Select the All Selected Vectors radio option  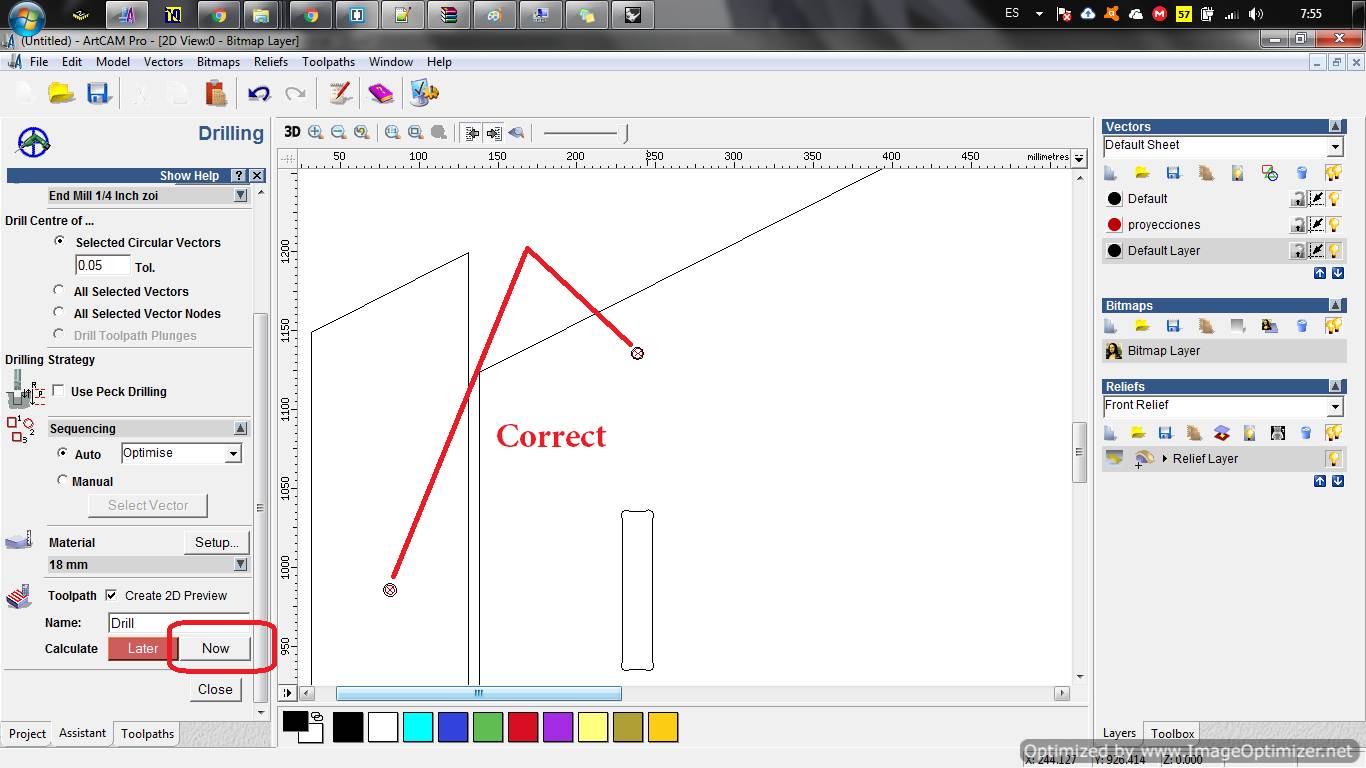point(60,291)
